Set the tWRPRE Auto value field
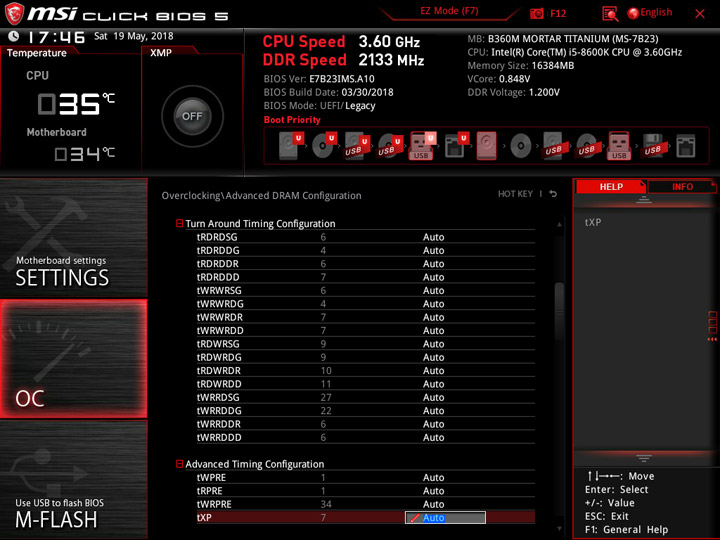This screenshot has width=720, height=540. [x=433, y=504]
